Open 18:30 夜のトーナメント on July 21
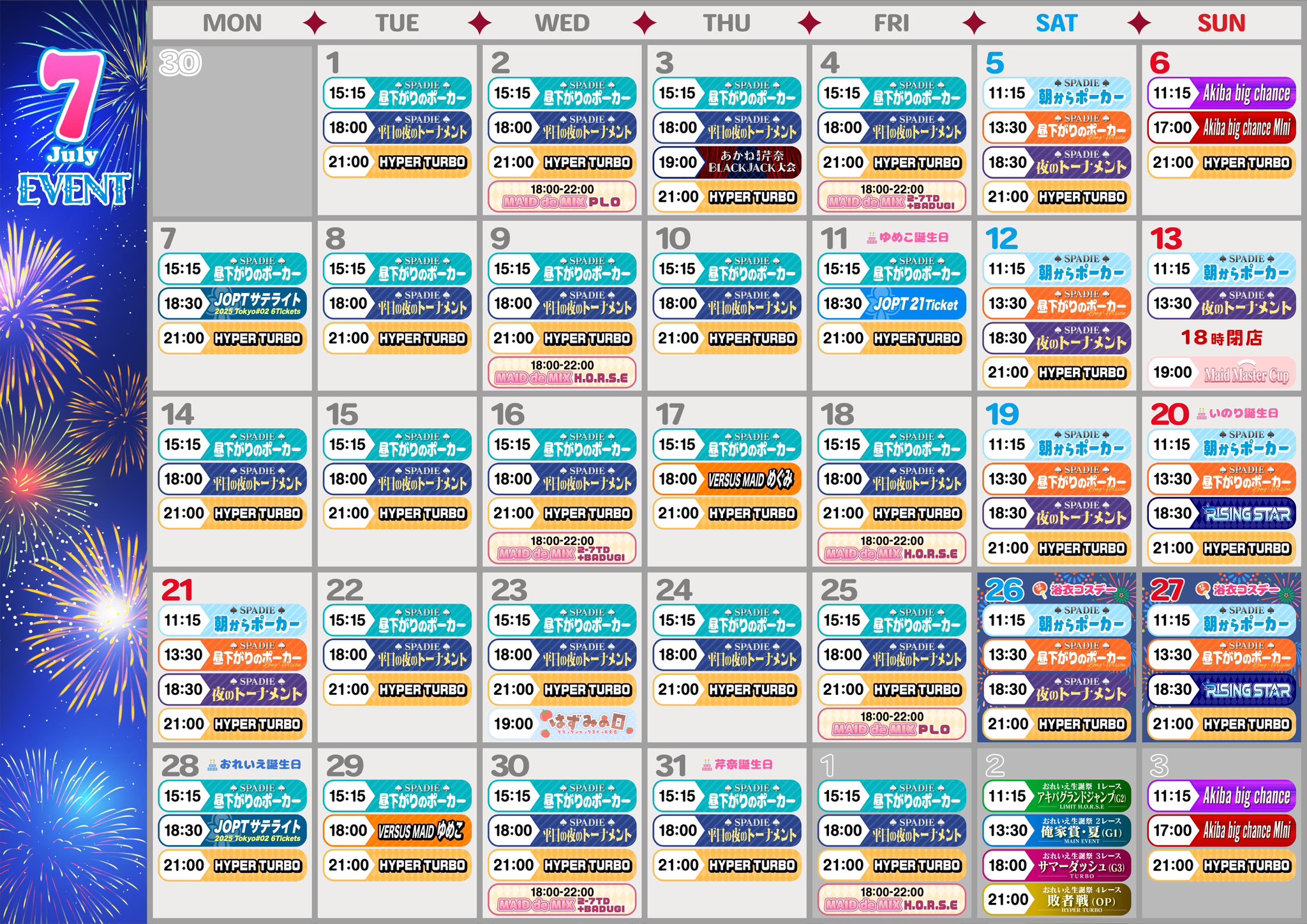 (232, 690)
